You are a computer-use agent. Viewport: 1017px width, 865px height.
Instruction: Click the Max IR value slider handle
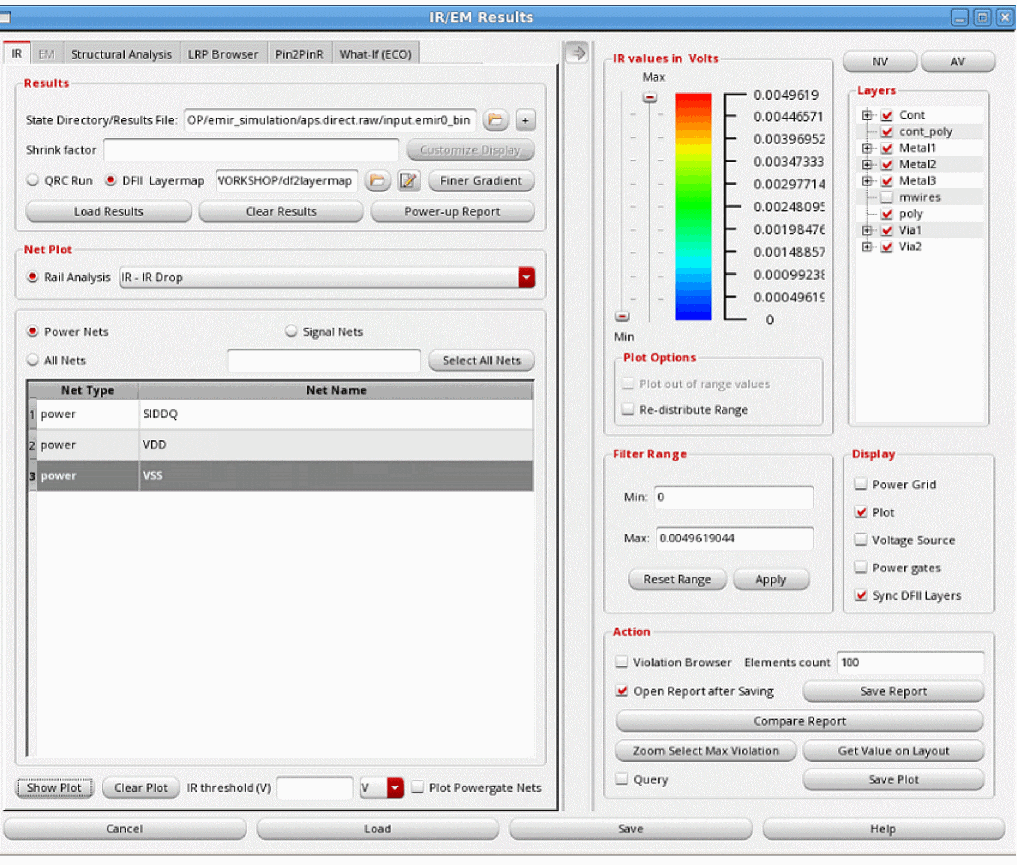coord(650,97)
